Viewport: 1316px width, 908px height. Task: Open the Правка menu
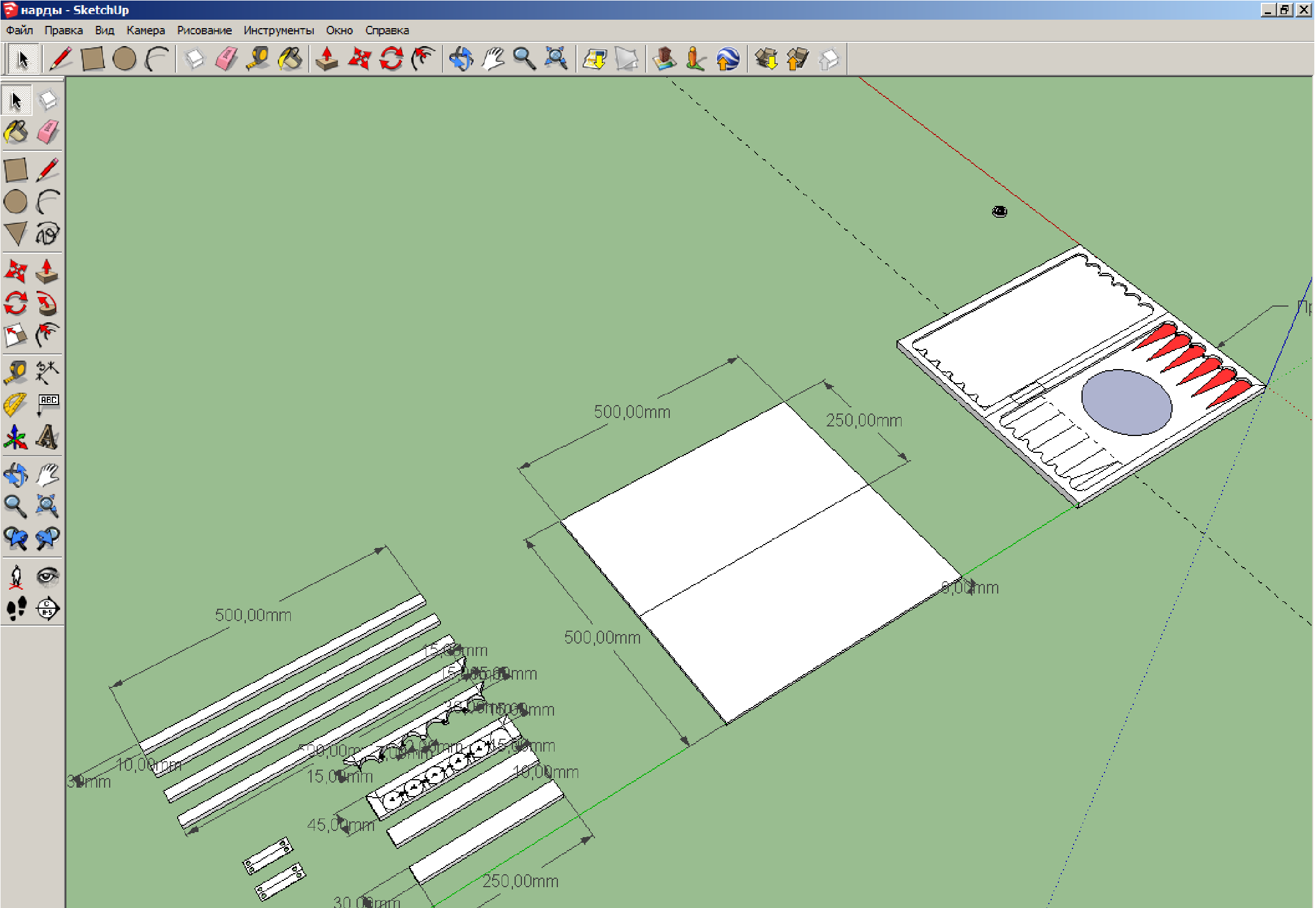point(64,30)
